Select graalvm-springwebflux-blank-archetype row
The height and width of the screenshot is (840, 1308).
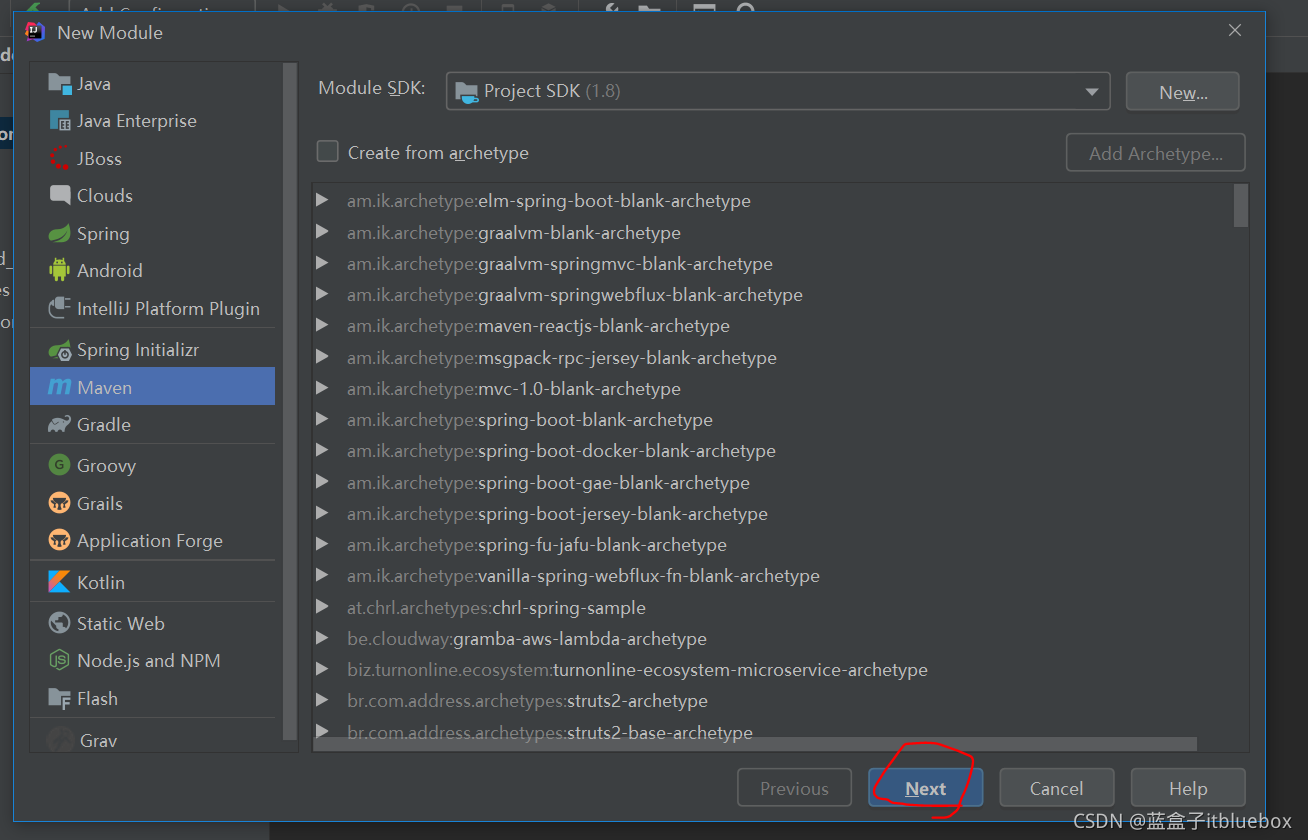coord(775,295)
